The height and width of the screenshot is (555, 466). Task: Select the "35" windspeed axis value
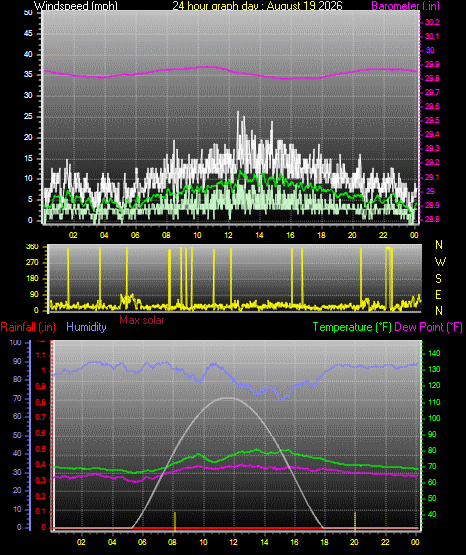tap(28, 75)
